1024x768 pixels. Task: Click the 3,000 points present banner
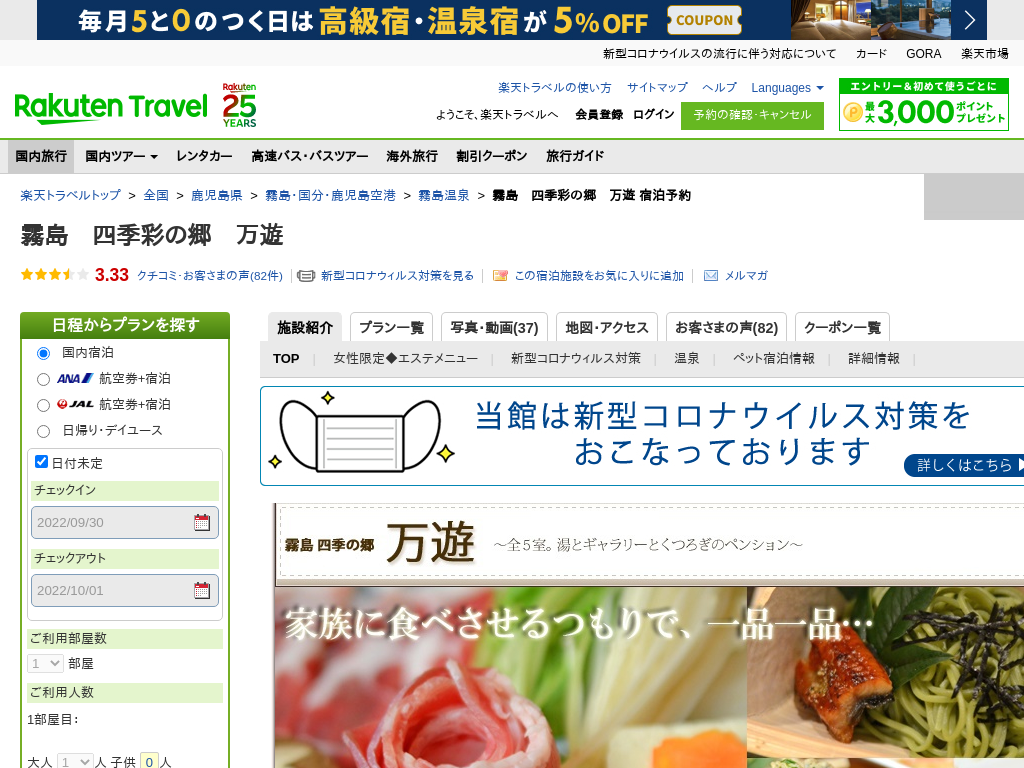tap(923, 105)
